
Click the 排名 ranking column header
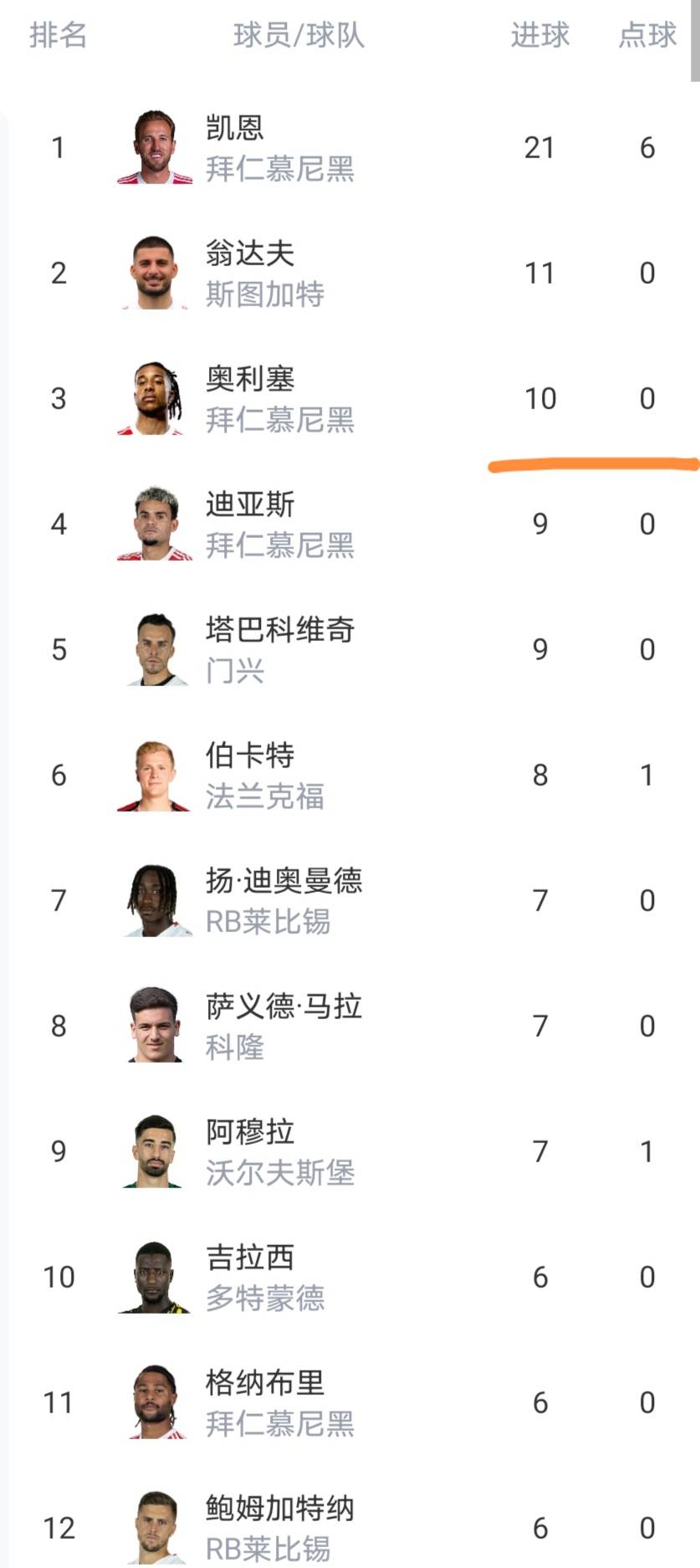[58, 35]
